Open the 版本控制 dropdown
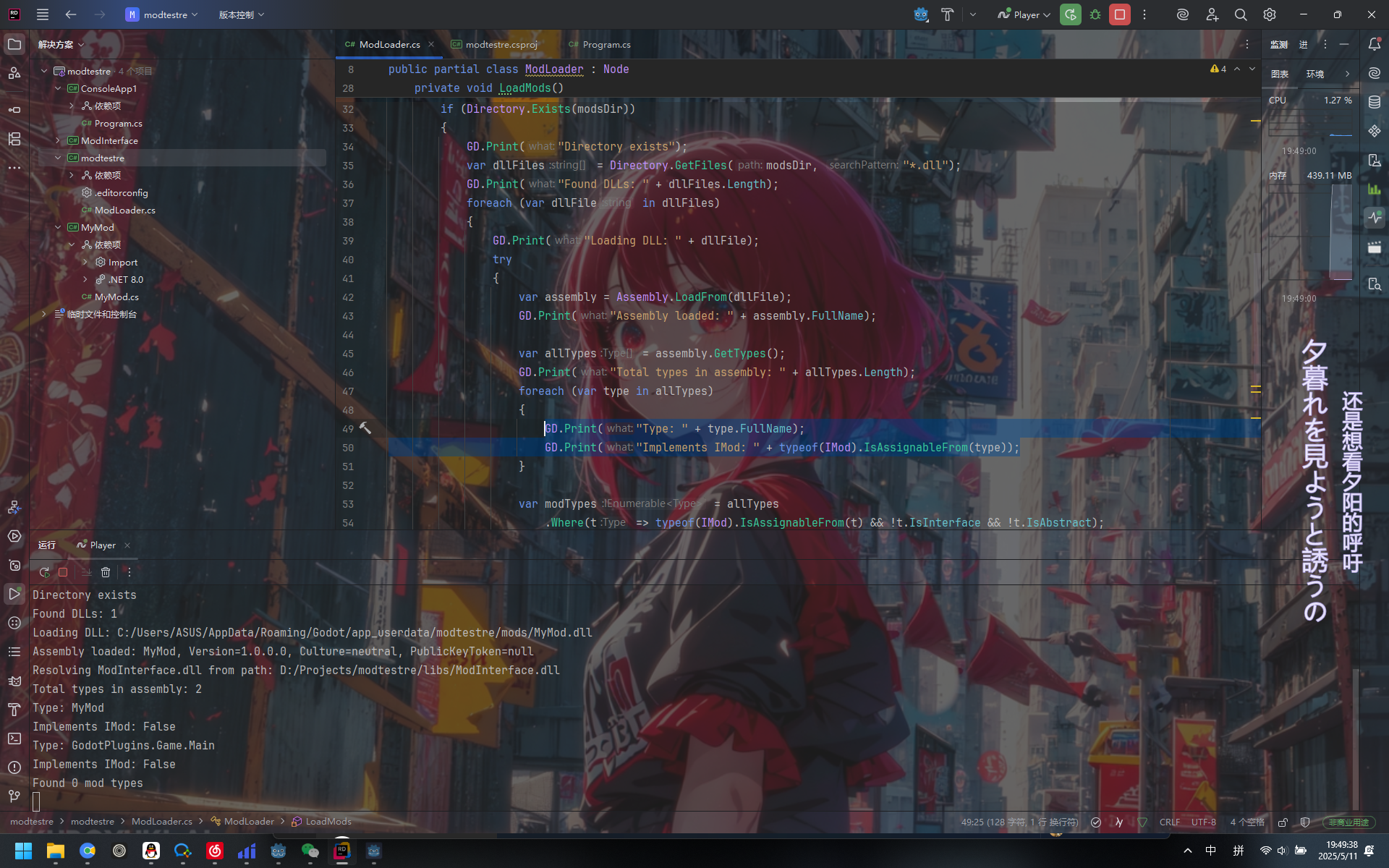Image resolution: width=1389 pixels, height=868 pixels. 242,14
